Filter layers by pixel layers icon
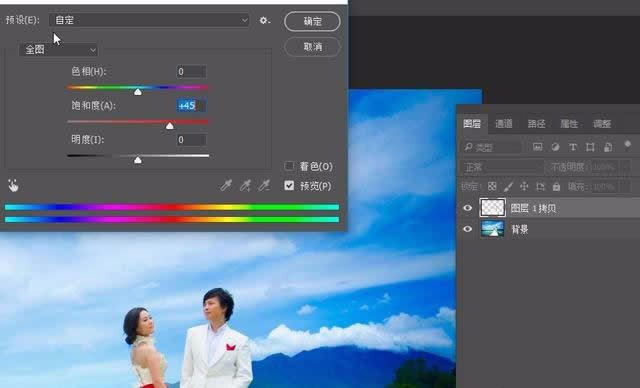Image resolution: width=640 pixels, height=388 pixels. pyautogui.click(x=538, y=147)
